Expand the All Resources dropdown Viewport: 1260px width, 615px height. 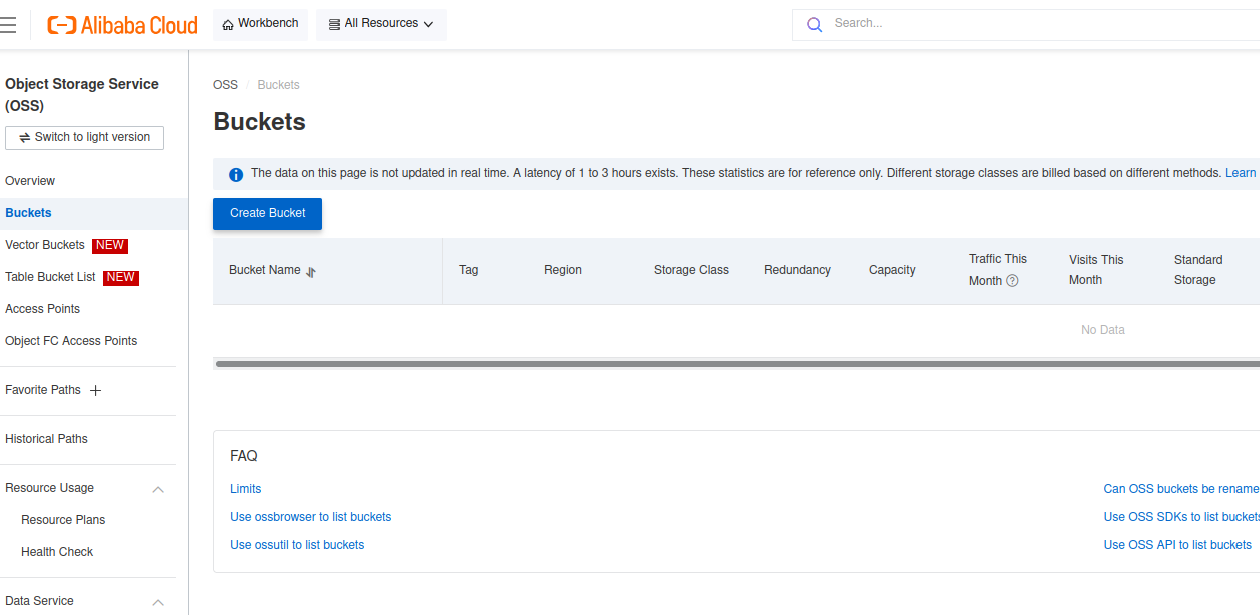point(381,24)
